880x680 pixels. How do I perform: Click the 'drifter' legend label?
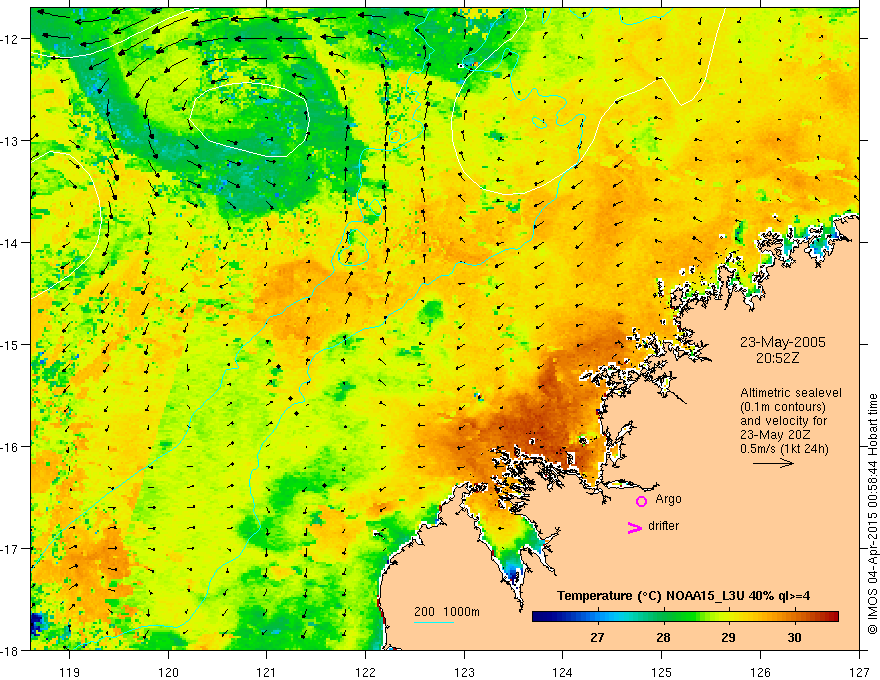pyautogui.click(x=663, y=526)
